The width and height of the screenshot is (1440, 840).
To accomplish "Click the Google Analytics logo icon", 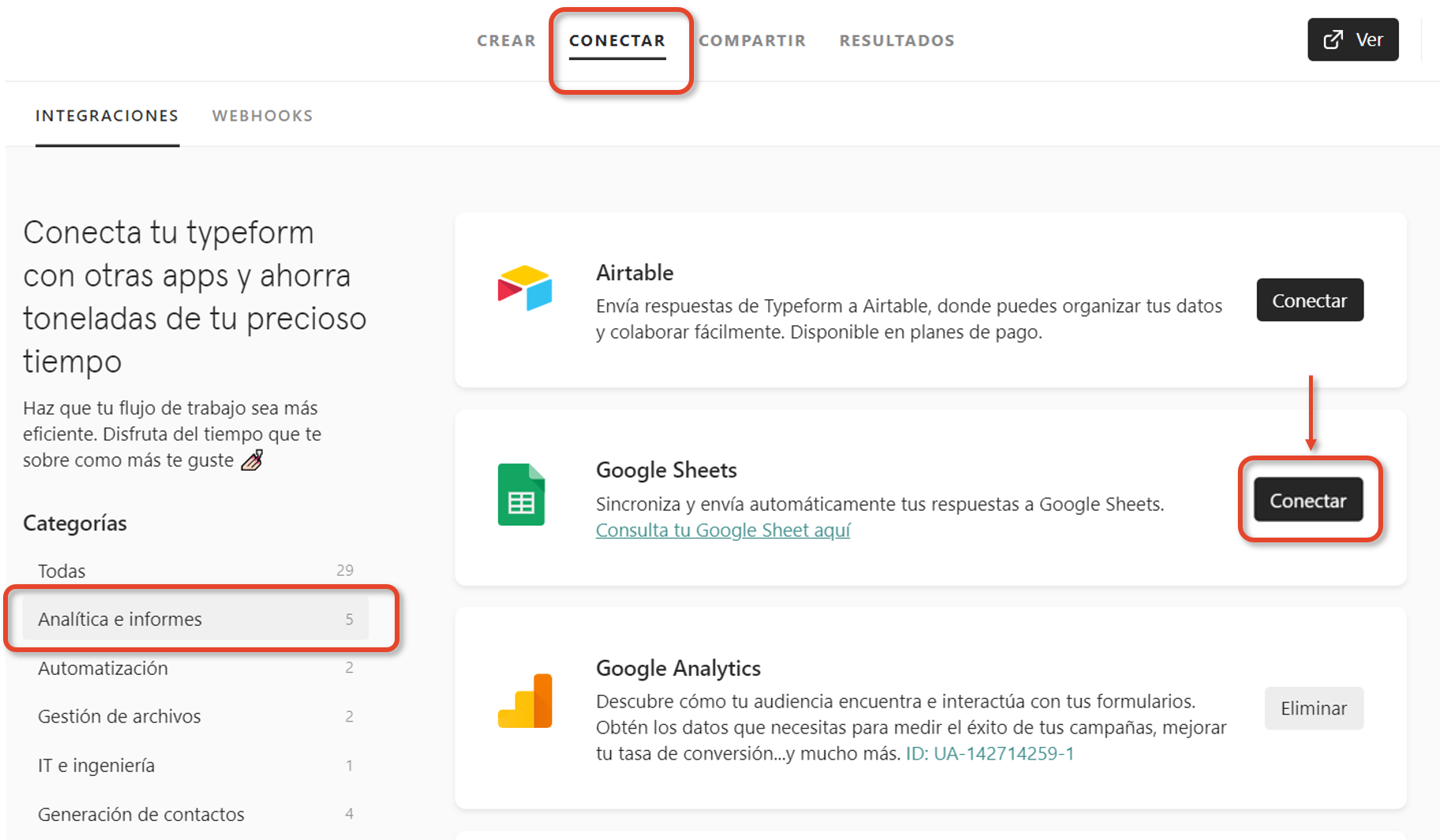I will 525,700.
